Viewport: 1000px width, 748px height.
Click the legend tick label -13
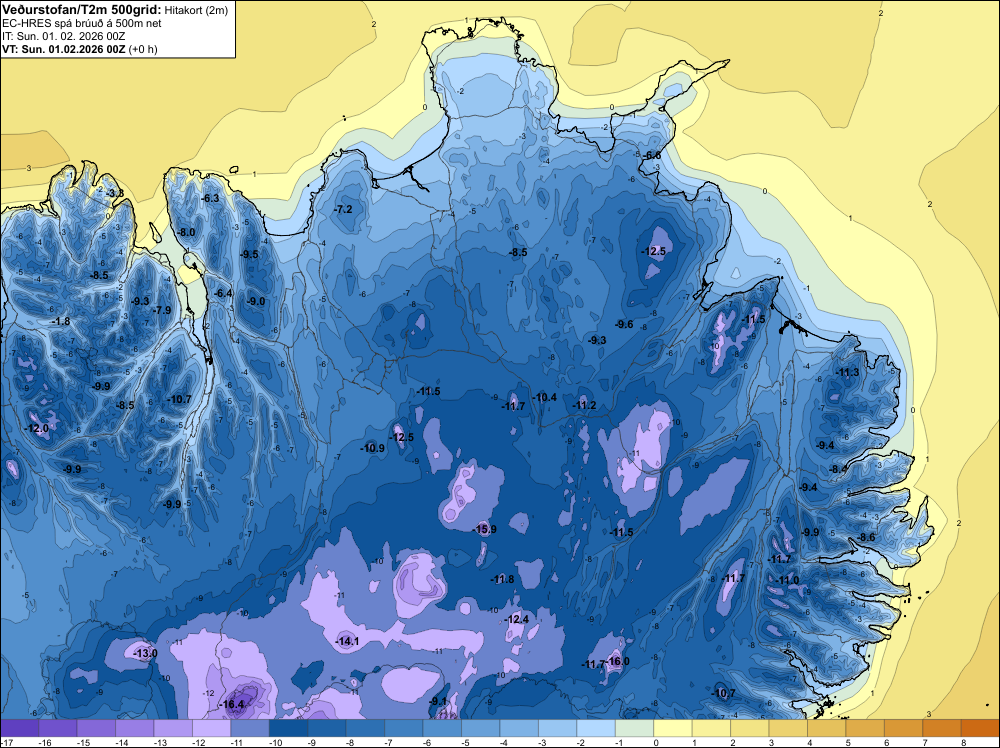point(160,742)
